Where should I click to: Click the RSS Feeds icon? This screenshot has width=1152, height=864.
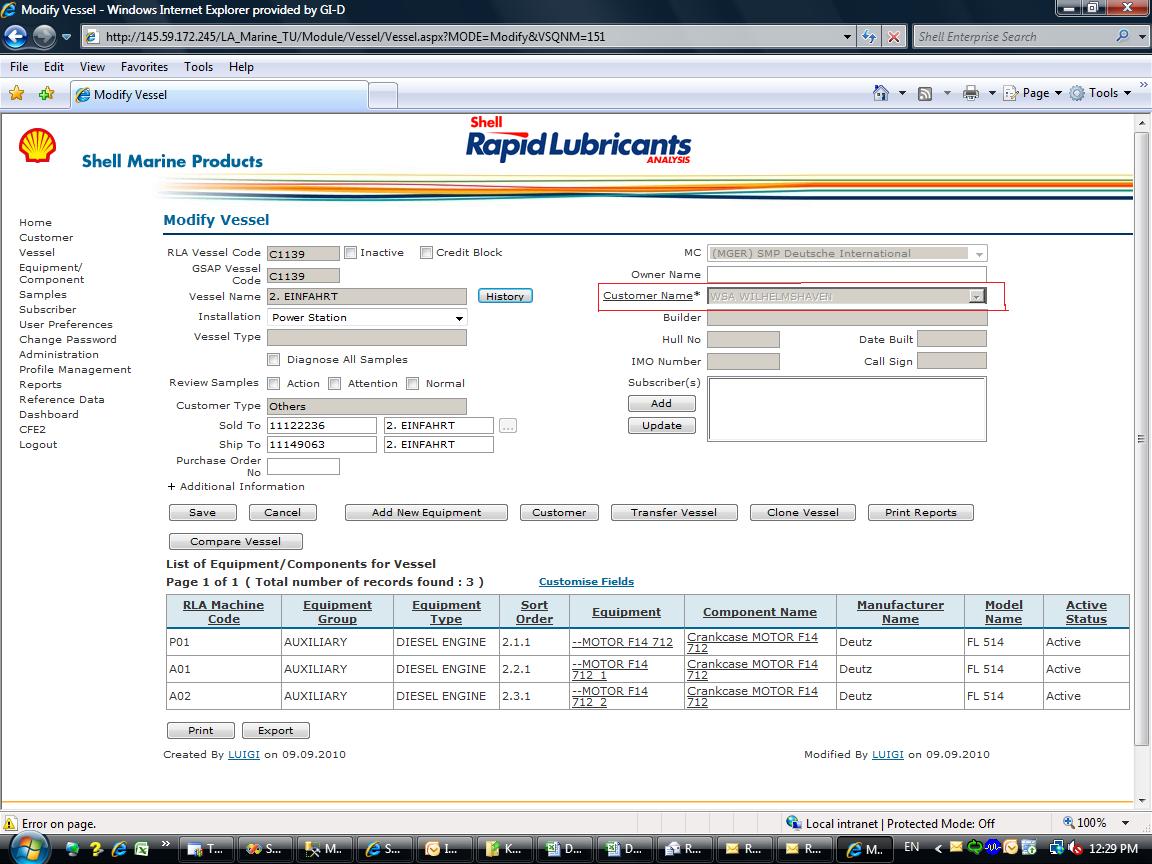[925, 93]
